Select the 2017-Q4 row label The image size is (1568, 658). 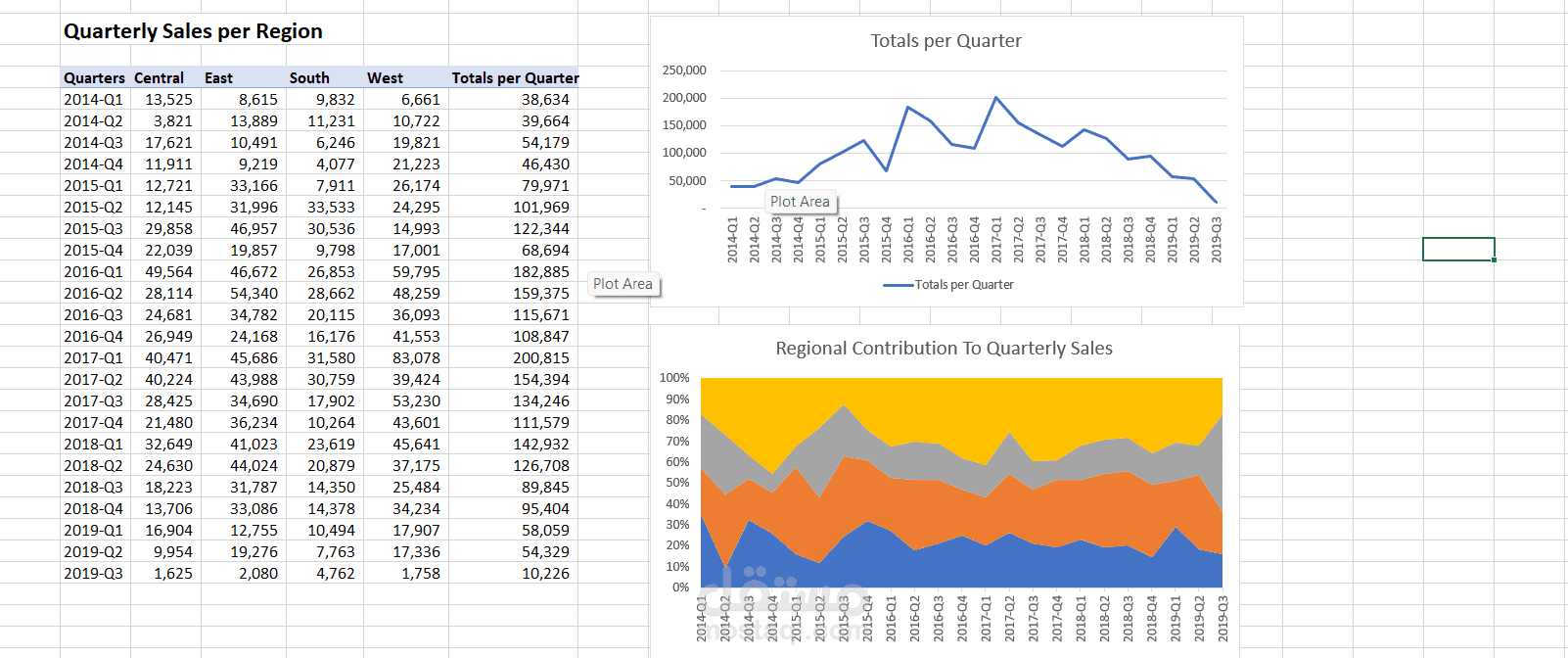click(x=93, y=423)
